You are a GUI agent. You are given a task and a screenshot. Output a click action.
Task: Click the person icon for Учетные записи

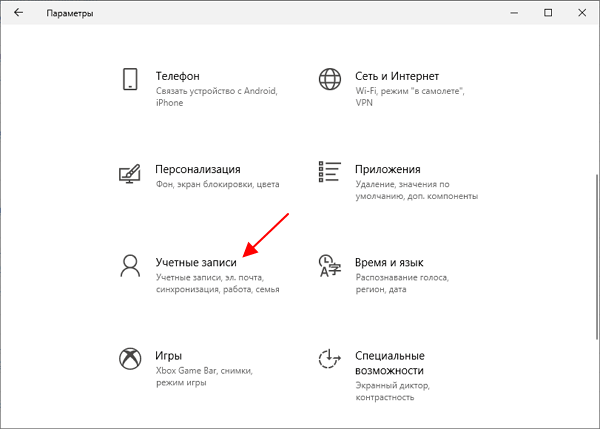[130, 266]
